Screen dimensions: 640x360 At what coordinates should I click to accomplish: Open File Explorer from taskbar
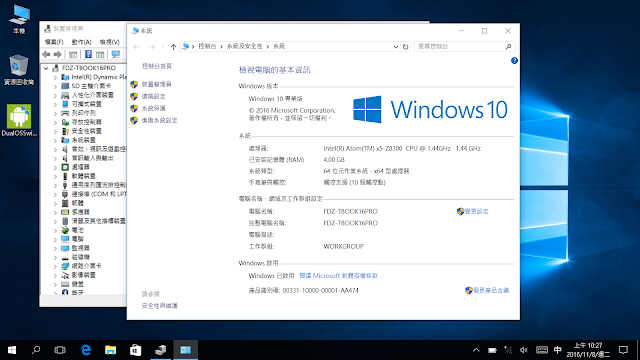110,350
